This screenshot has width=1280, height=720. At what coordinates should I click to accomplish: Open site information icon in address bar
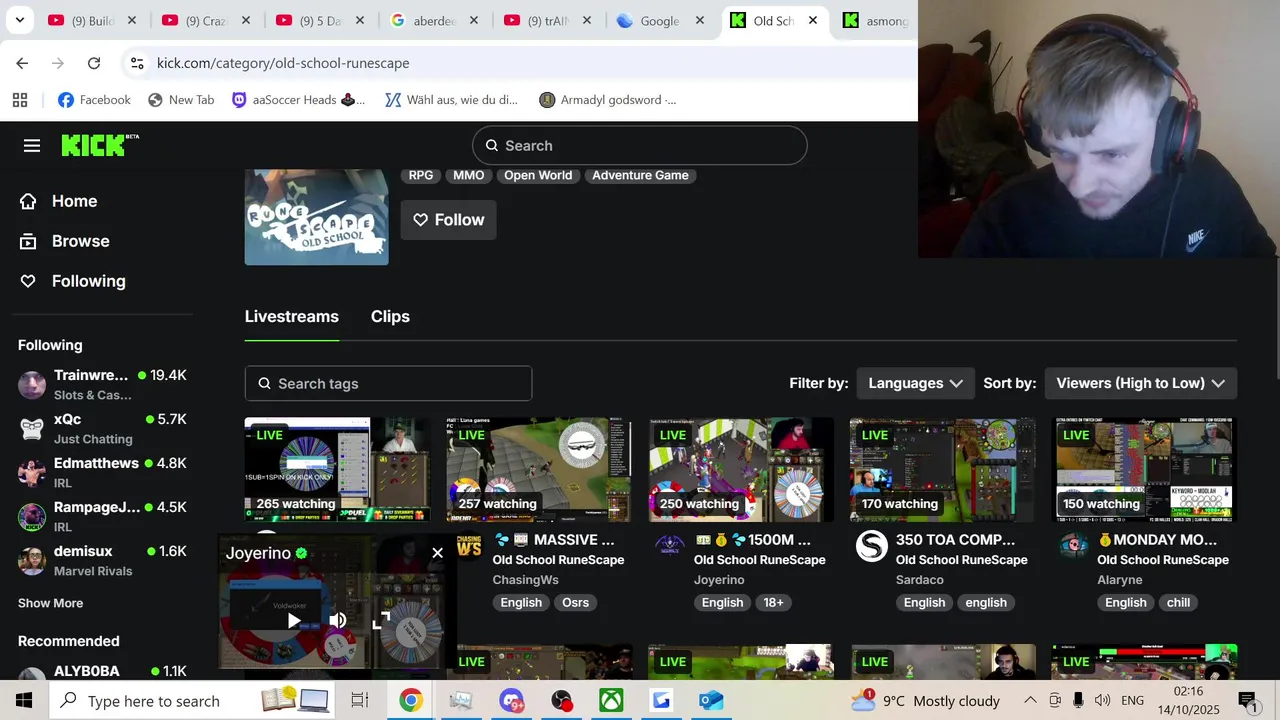[x=137, y=63]
